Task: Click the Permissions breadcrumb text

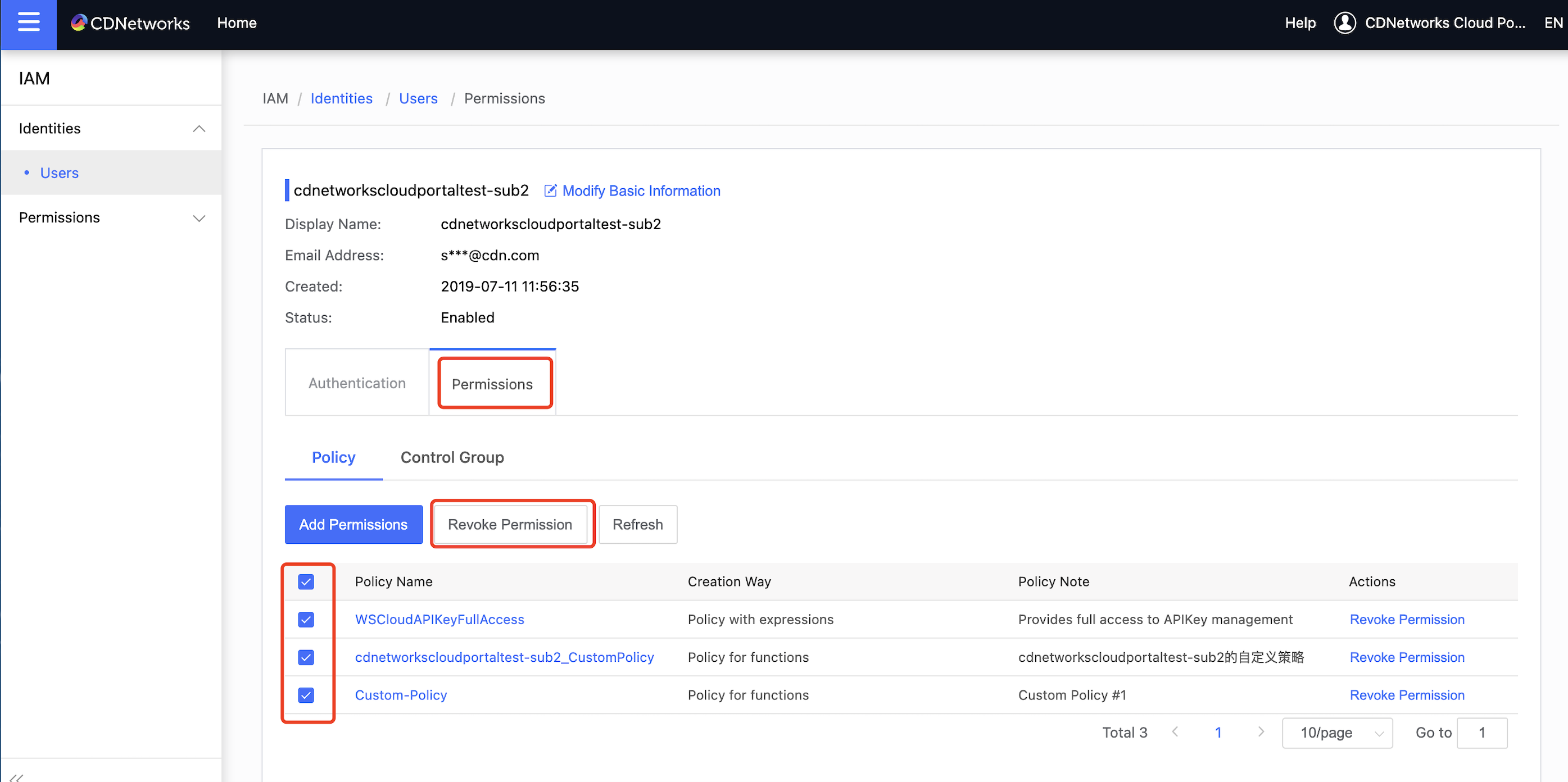Action: click(x=505, y=98)
